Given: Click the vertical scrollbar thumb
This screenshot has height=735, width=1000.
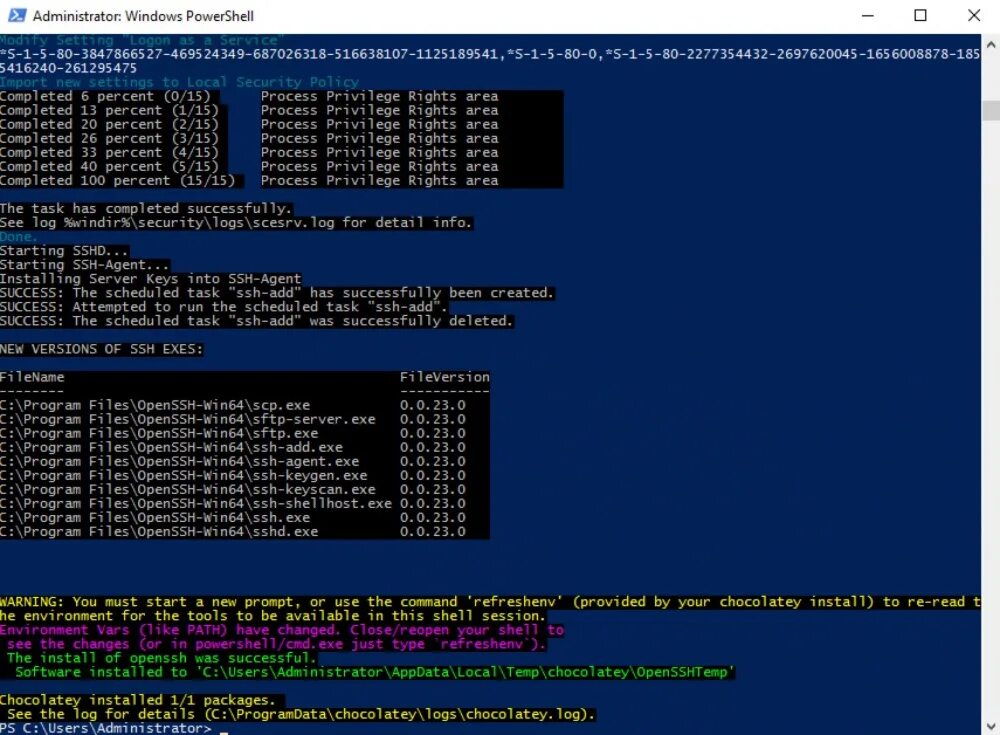Looking at the screenshot, I should click(990, 110).
